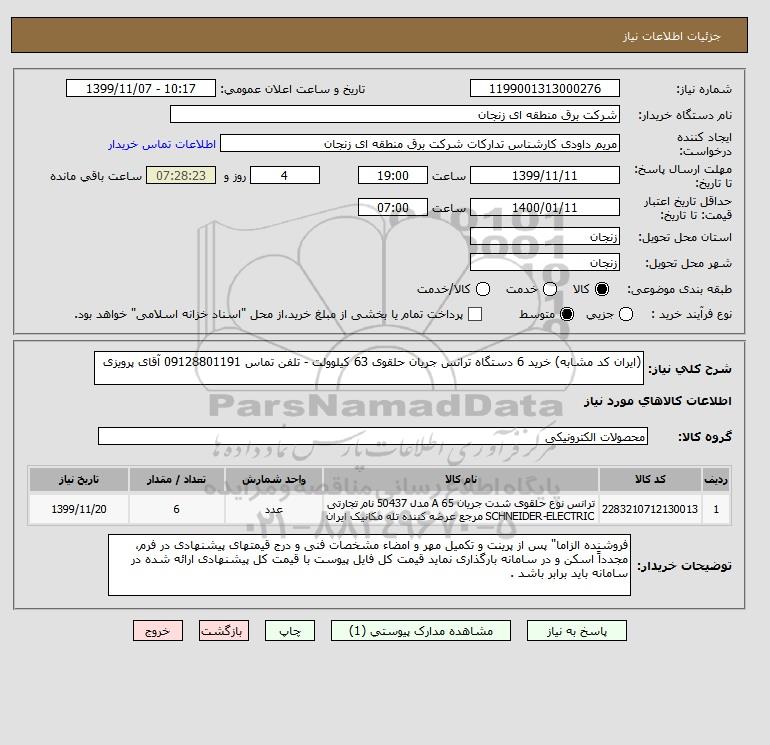The image size is (770, 745).
Task: Click the deadline hour field 19:00
Action: point(393,175)
